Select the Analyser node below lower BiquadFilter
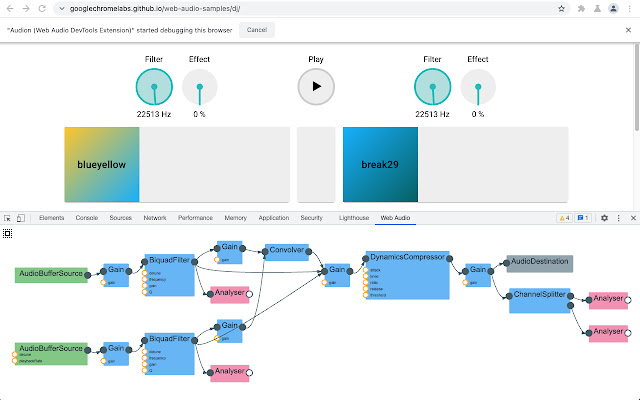 (x=229, y=373)
